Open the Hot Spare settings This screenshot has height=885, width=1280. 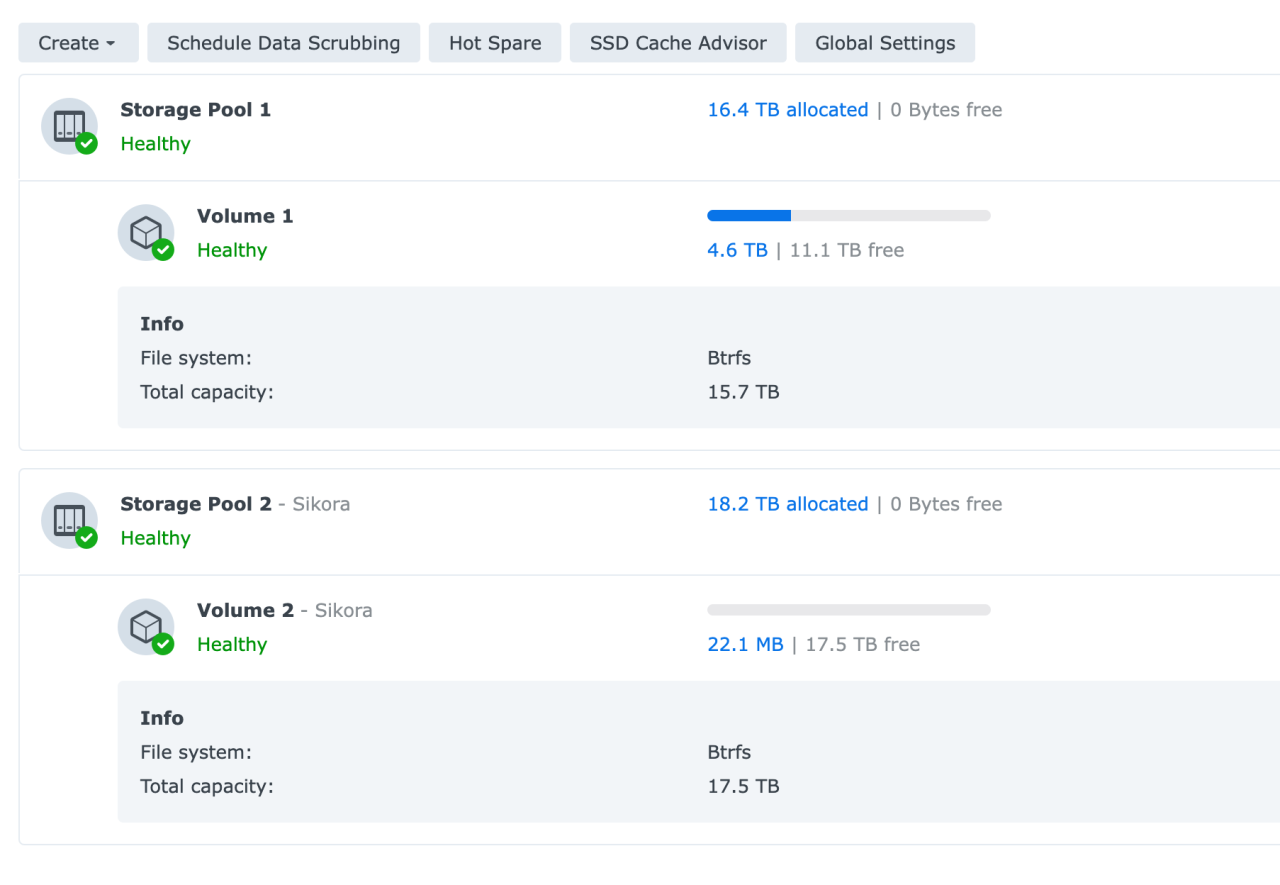tap(495, 43)
